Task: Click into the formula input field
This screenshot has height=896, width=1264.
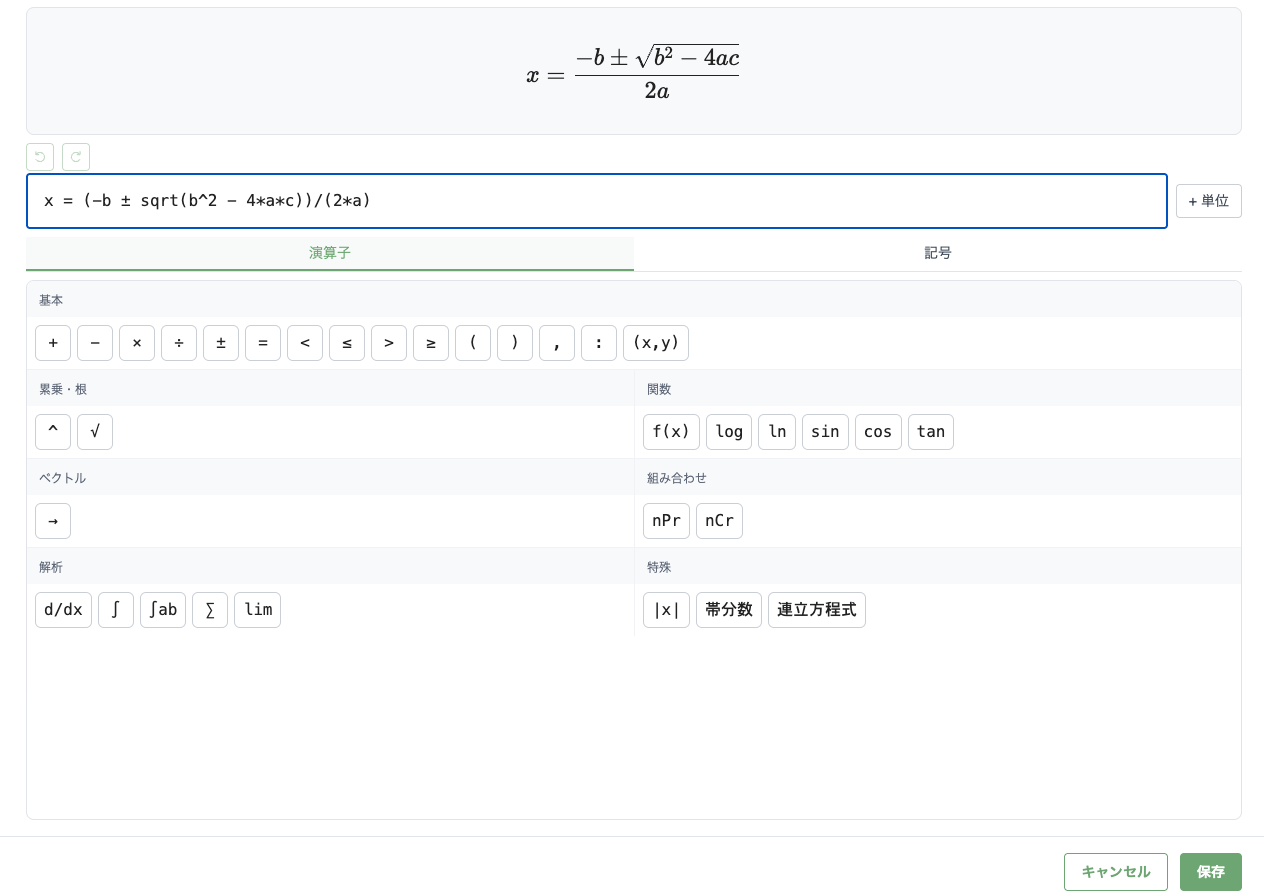Action: click(x=597, y=201)
